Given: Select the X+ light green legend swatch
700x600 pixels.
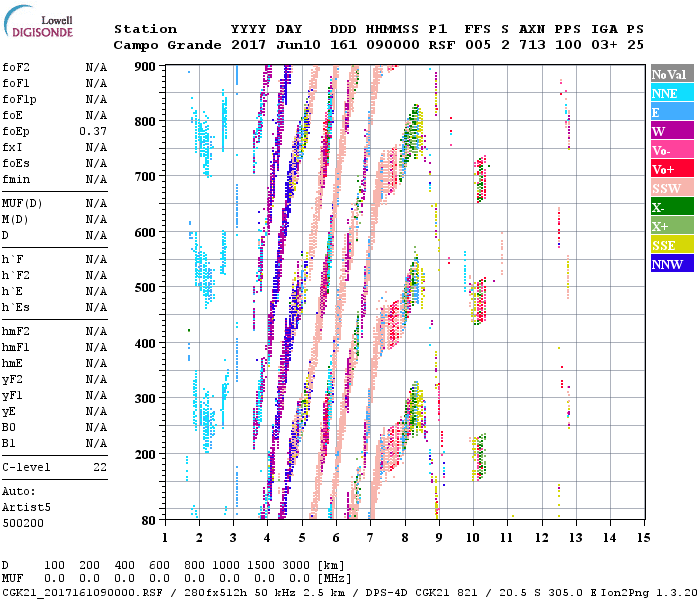Looking at the screenshot, I should pos(672,226).
